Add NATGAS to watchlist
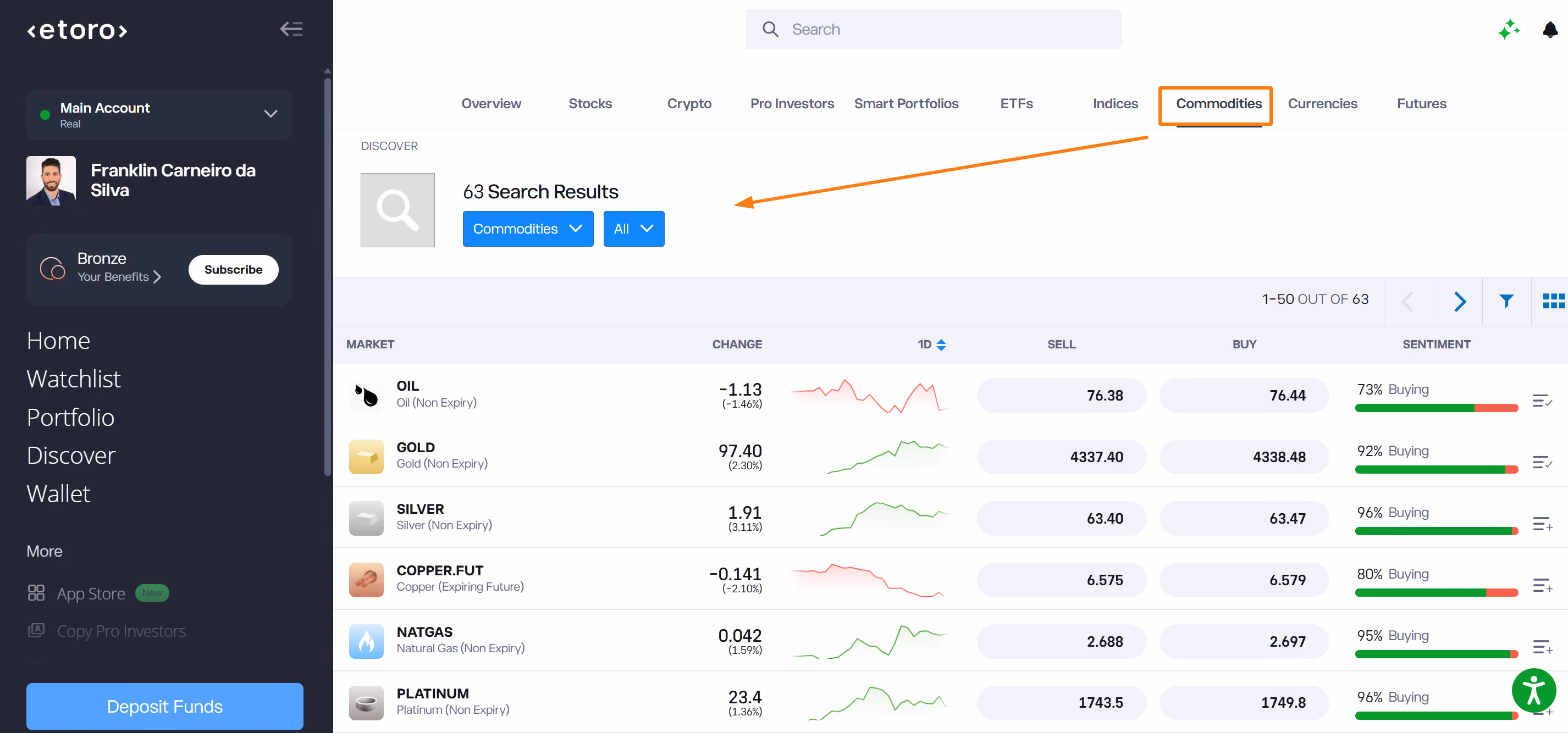Viewport: 1568px width, 733px height. click(x=1543, y=647)
